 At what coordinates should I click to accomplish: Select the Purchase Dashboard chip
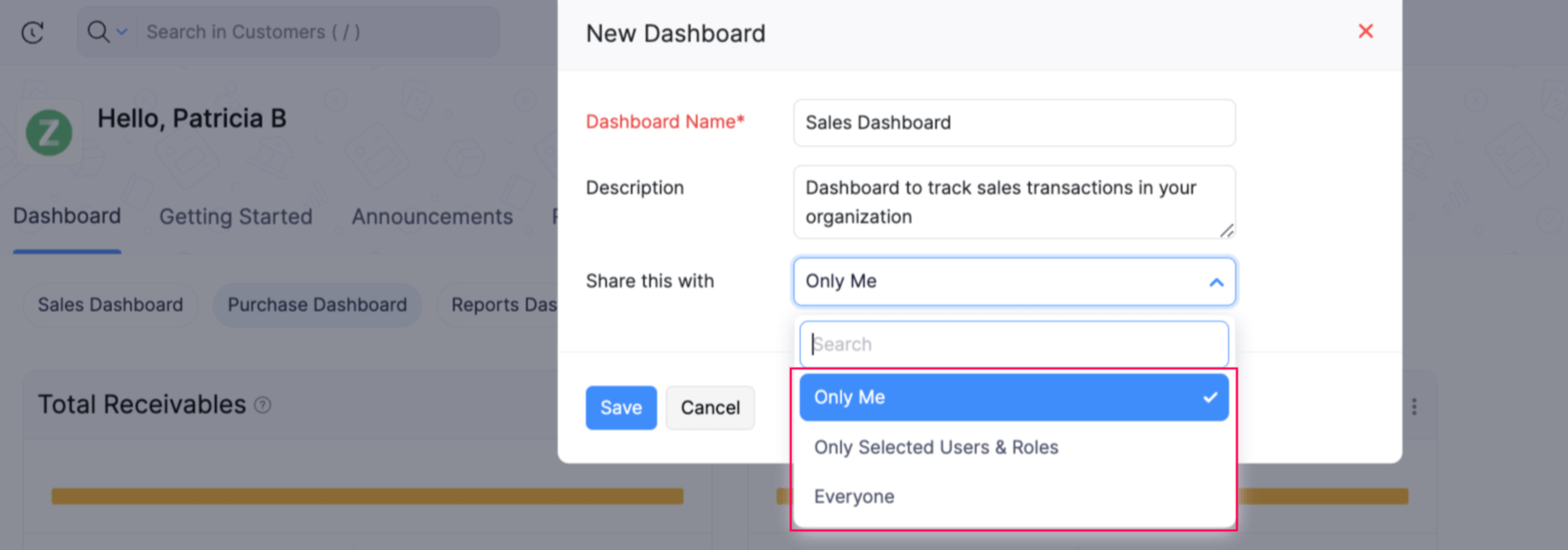pyautogui.click(x=317, y=304)
